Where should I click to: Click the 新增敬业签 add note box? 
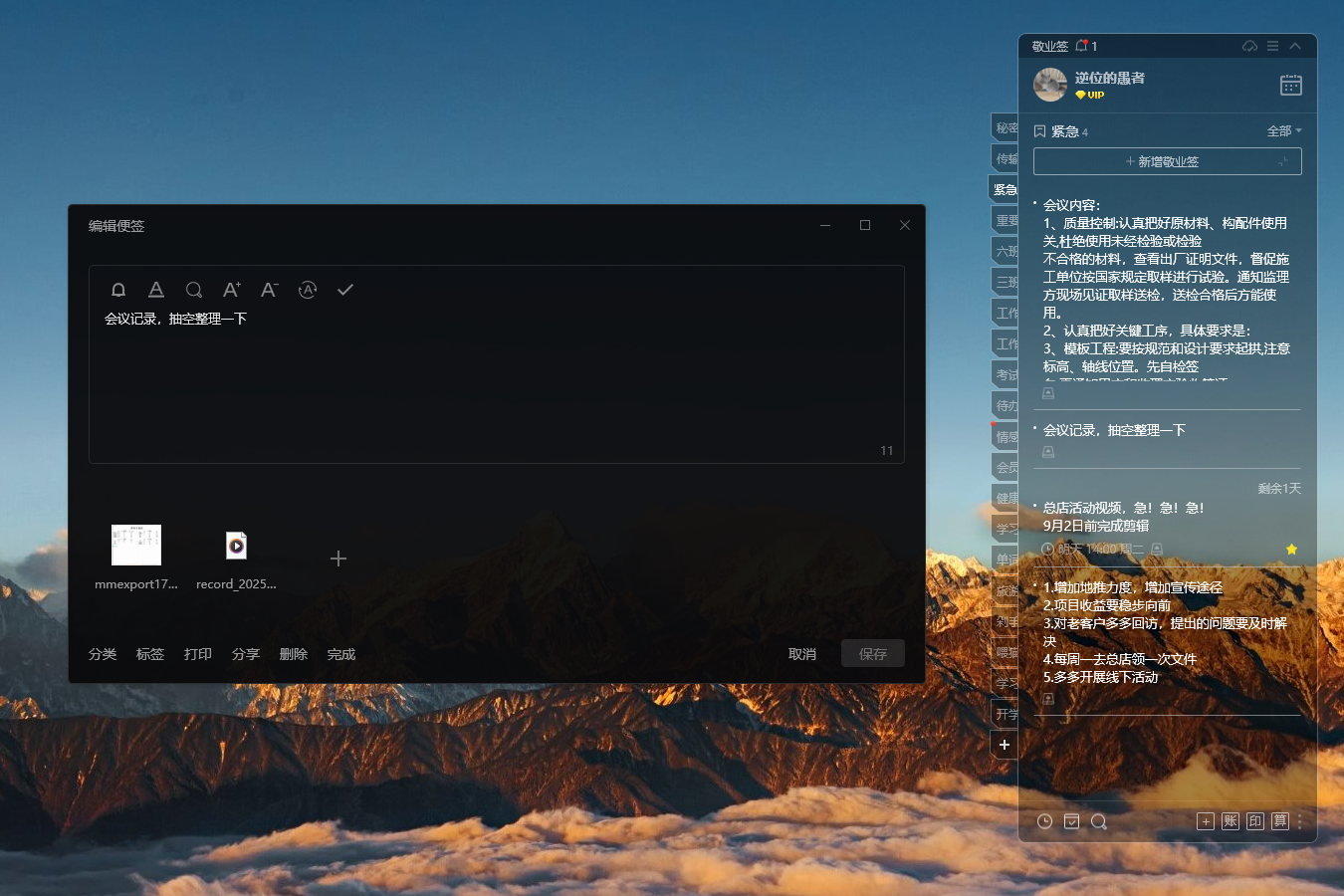click(1168, 161)
